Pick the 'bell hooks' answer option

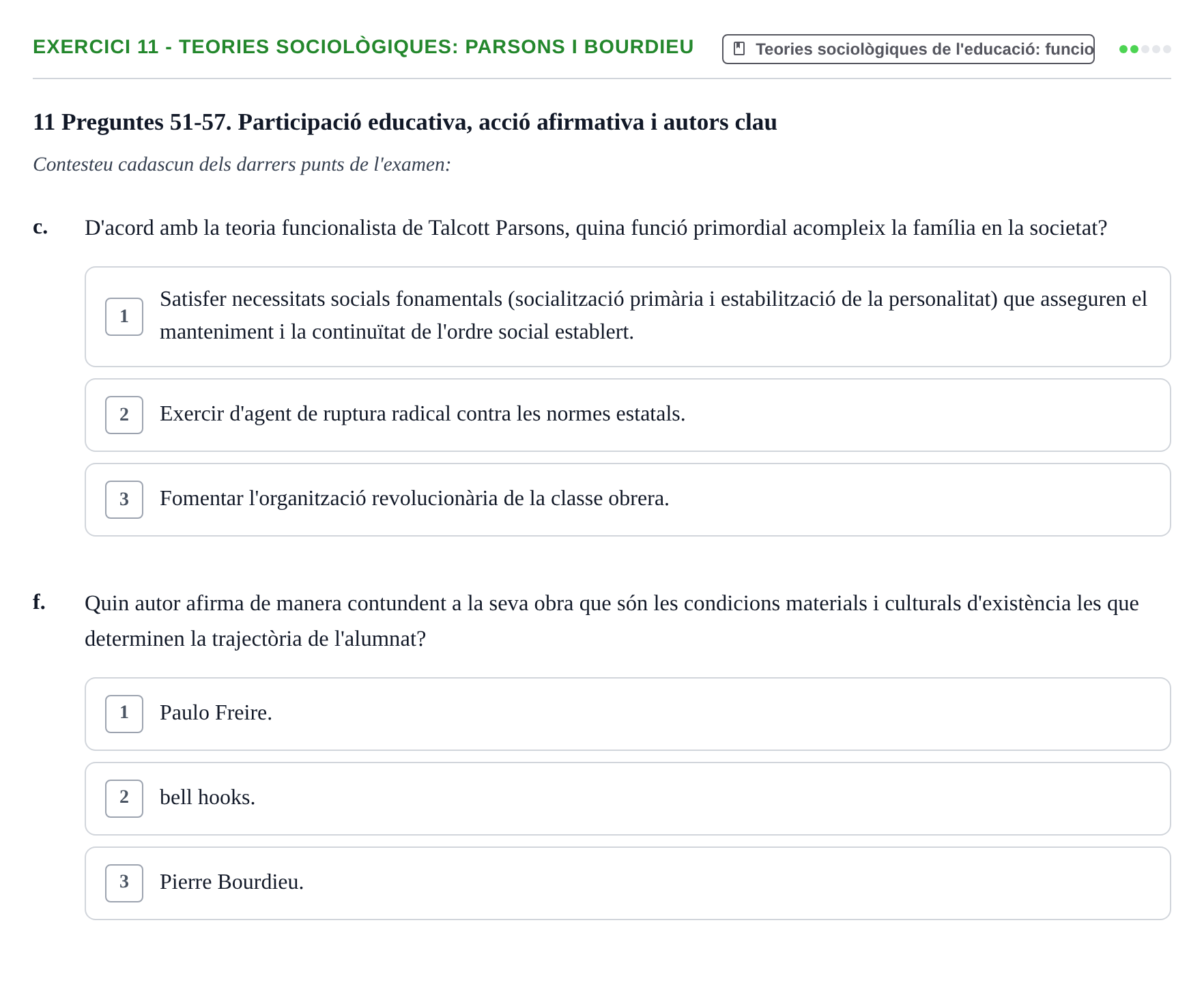[628, 799]
